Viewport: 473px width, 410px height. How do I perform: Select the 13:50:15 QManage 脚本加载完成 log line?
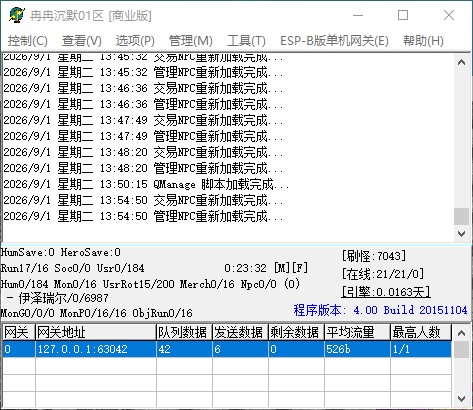coord(146,184)
